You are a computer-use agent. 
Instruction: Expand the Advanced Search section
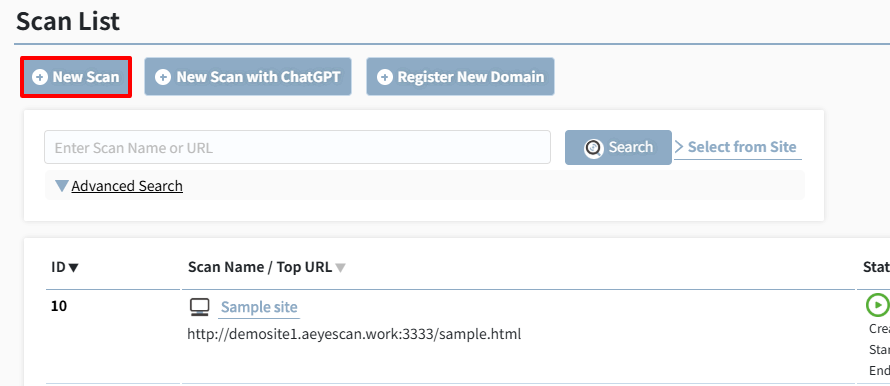(127, 186)
